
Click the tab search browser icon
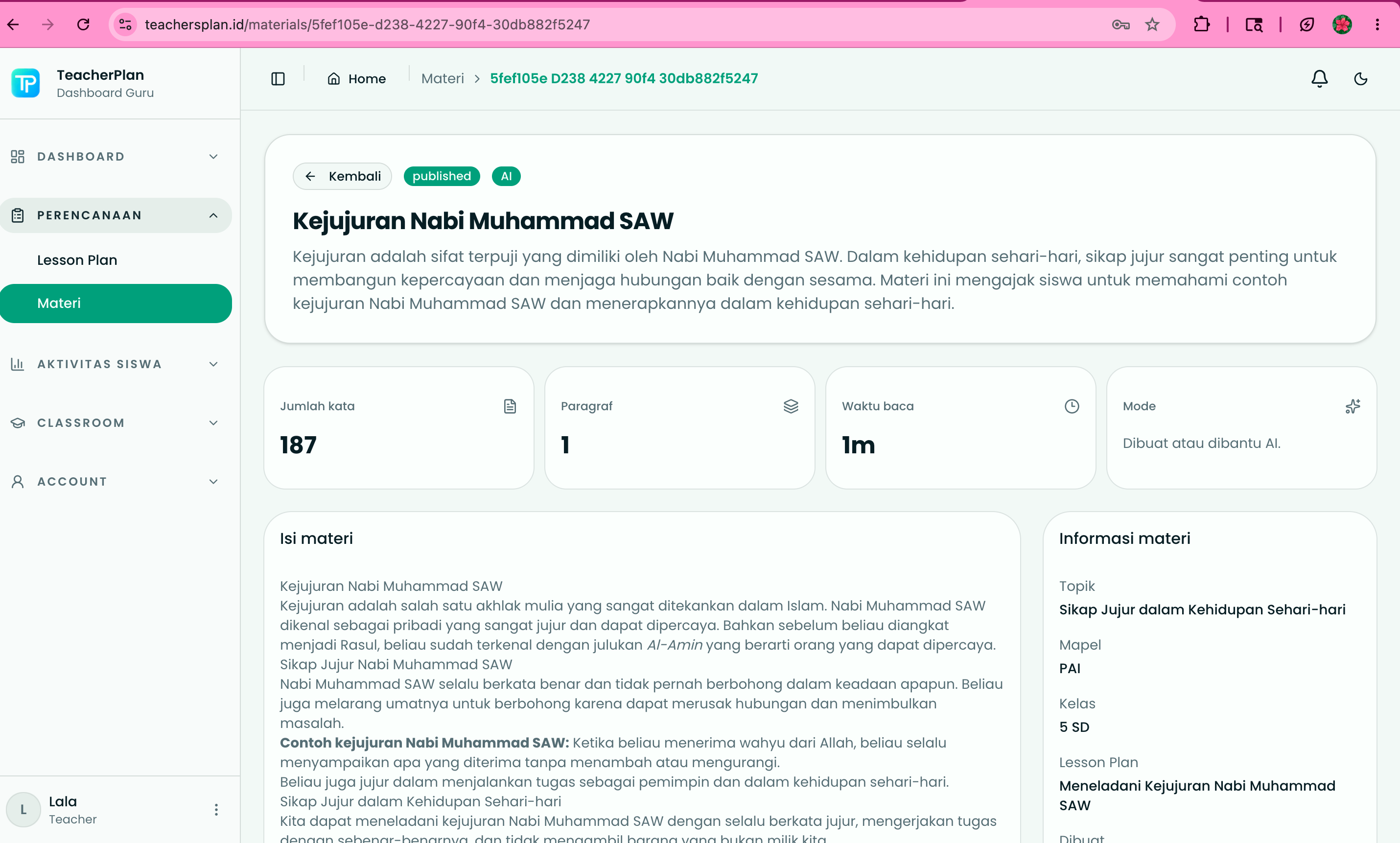1254,24
